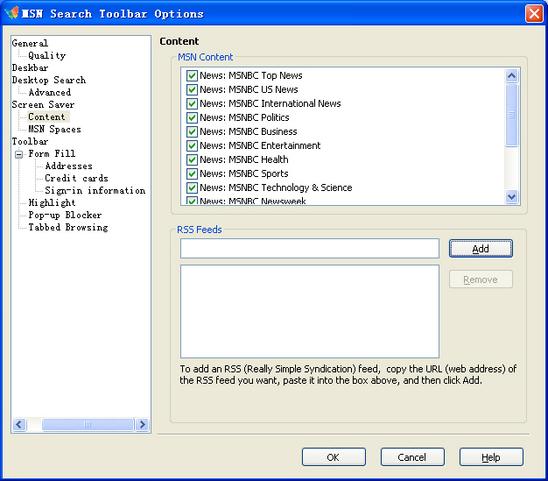Click the MSN Content list scroll-down arrow
Image resolution: width=548 pixels, height=481 pixels.
click(512, 197)
